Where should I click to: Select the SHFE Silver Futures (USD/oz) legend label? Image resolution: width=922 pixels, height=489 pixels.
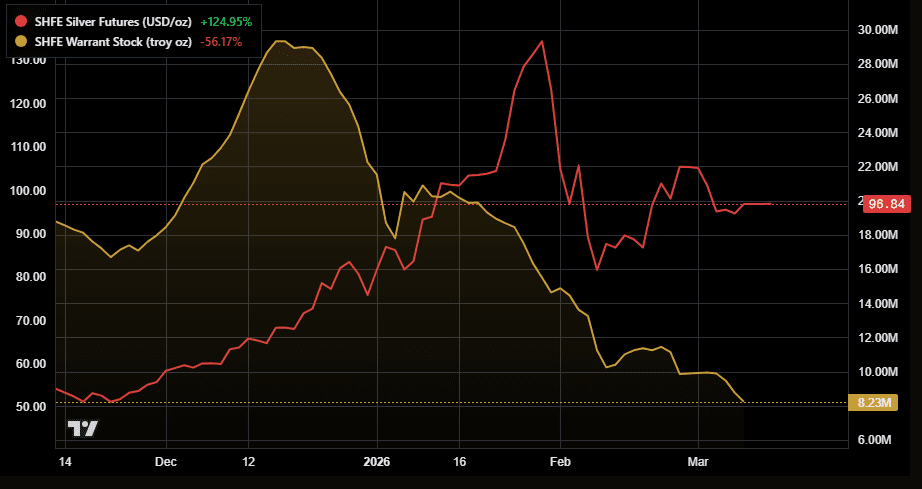113,22
